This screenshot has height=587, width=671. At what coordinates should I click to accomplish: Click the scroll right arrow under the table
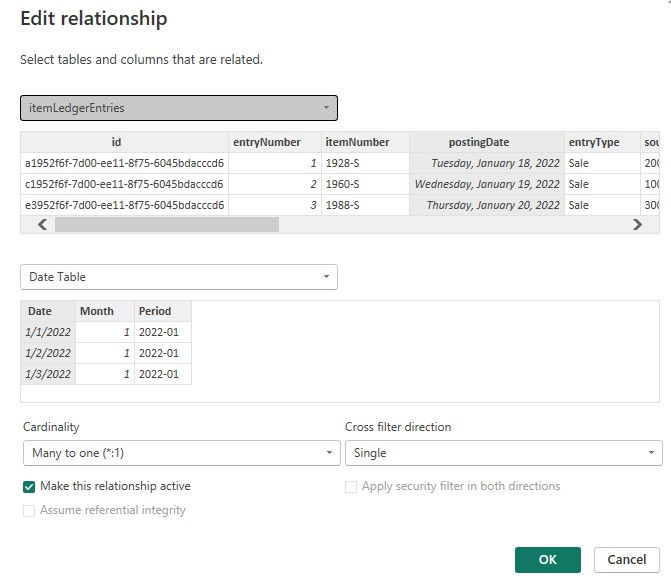point(637,224)
